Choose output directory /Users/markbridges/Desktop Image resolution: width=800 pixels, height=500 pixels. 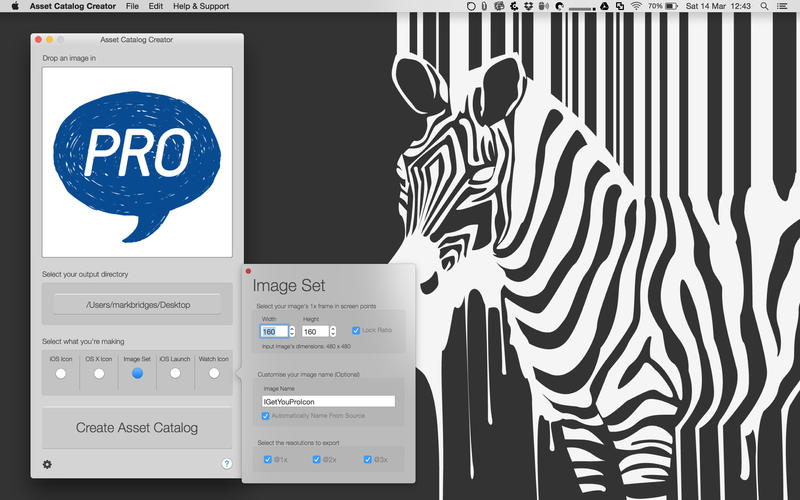(x=138, y=305)
